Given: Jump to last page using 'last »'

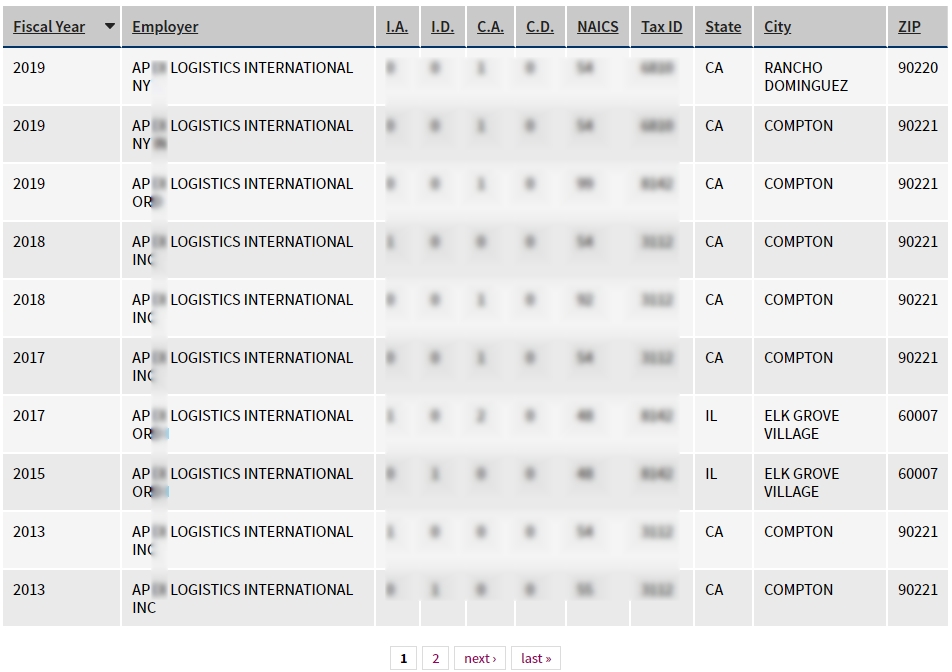Looking at the screenshot, I should point(536,658).
